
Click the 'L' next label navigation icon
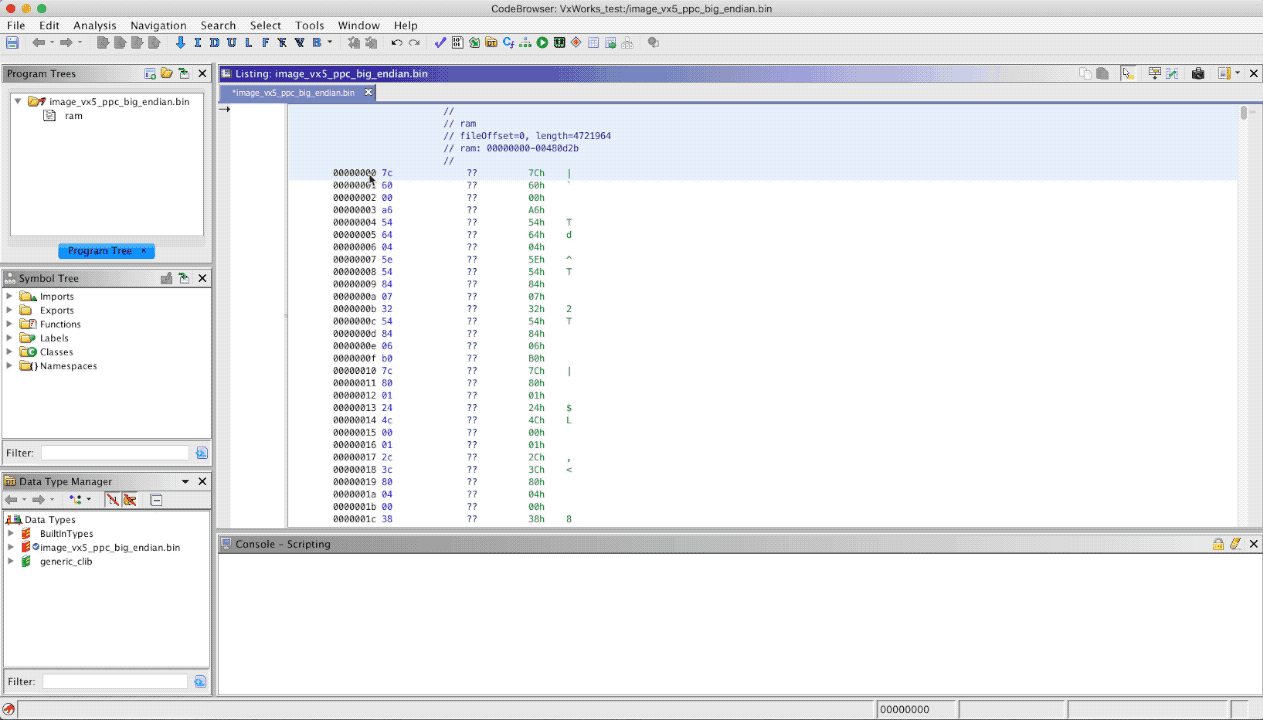[x=248, y=43]
